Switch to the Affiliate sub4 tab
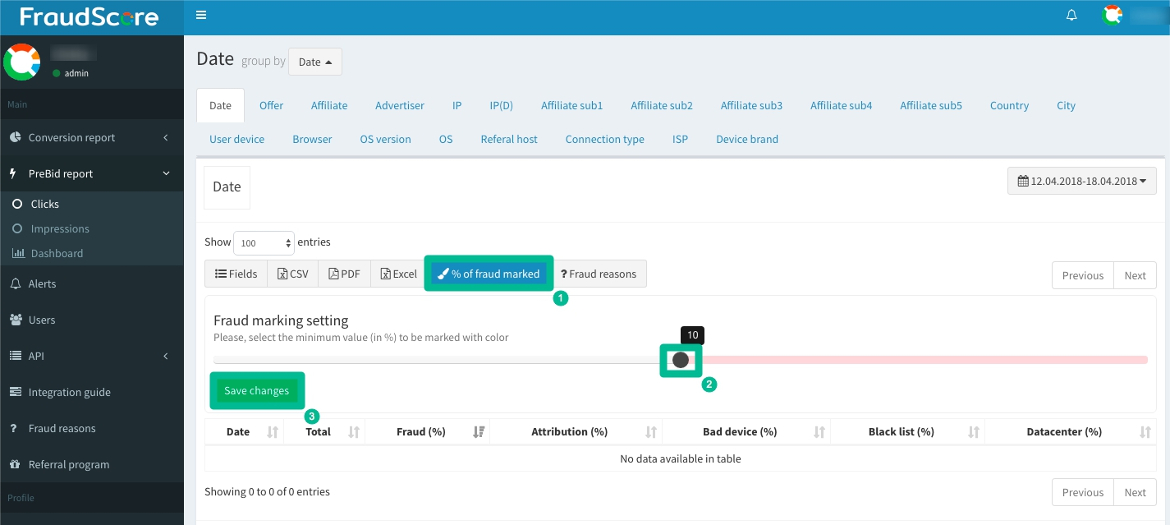Image resolution: width=1170 pixels, height=525 pixels. [841, 106]
